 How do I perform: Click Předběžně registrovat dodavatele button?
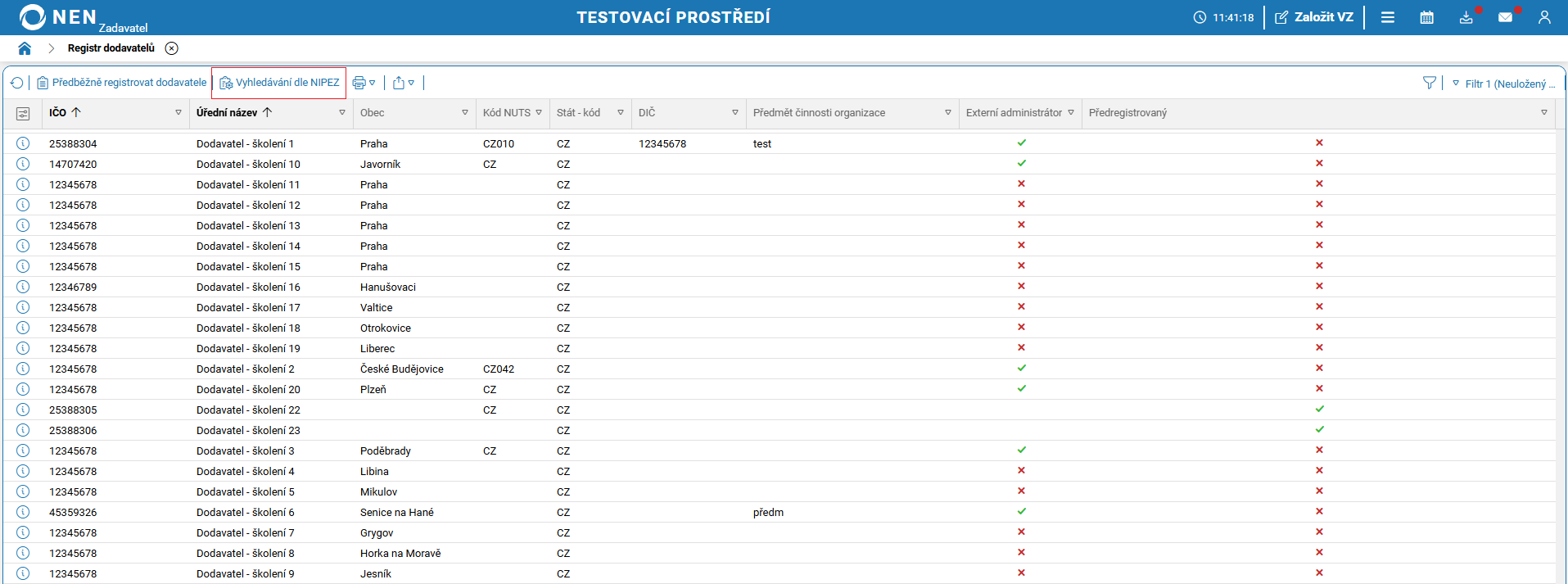click(122, 83)
